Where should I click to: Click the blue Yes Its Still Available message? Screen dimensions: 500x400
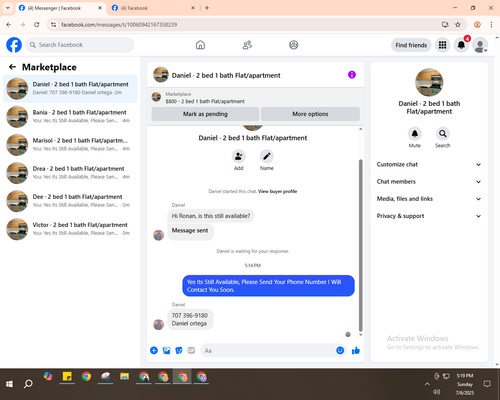(268, 286)
